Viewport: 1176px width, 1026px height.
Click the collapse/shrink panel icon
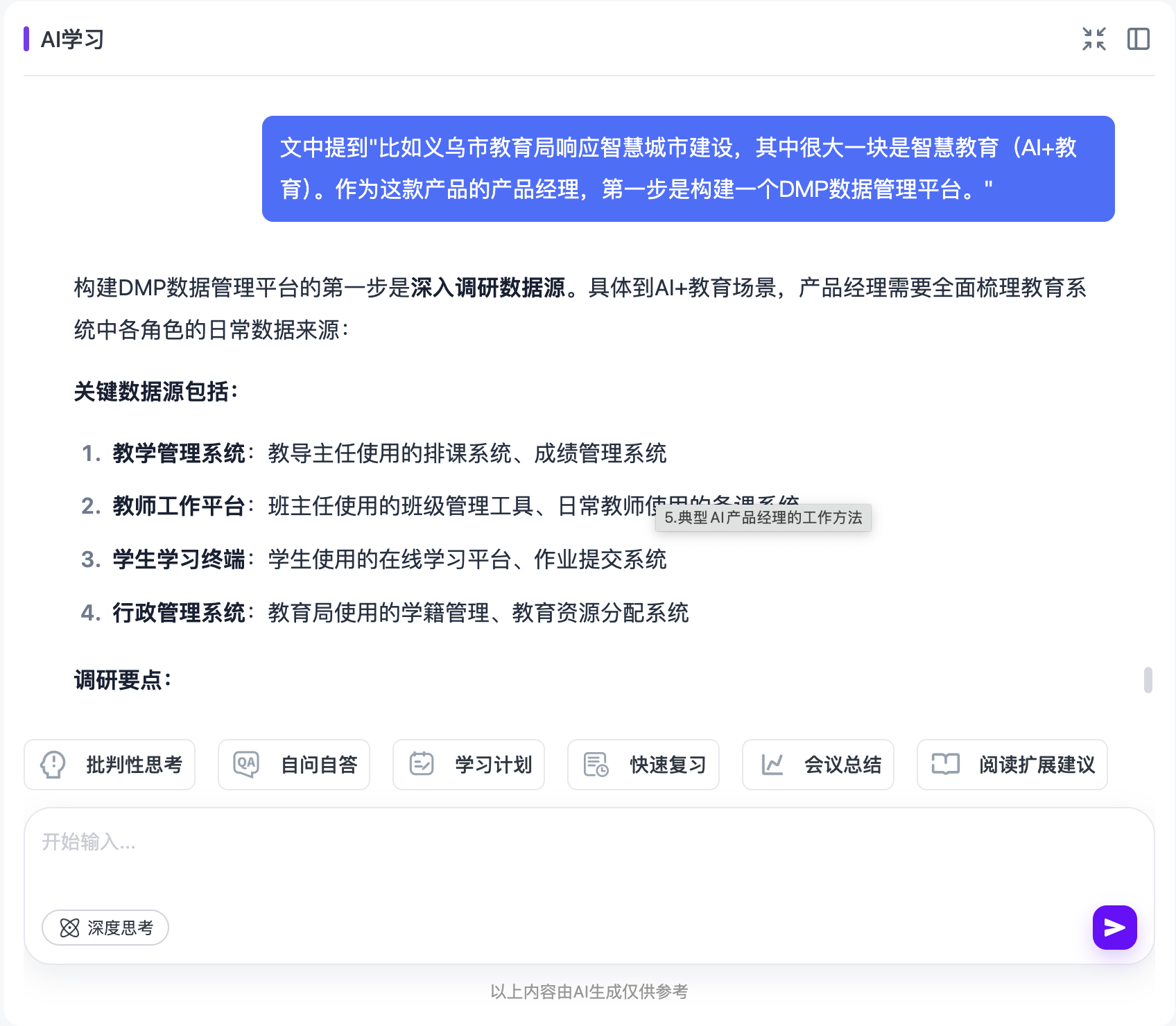click(1094, 39)
